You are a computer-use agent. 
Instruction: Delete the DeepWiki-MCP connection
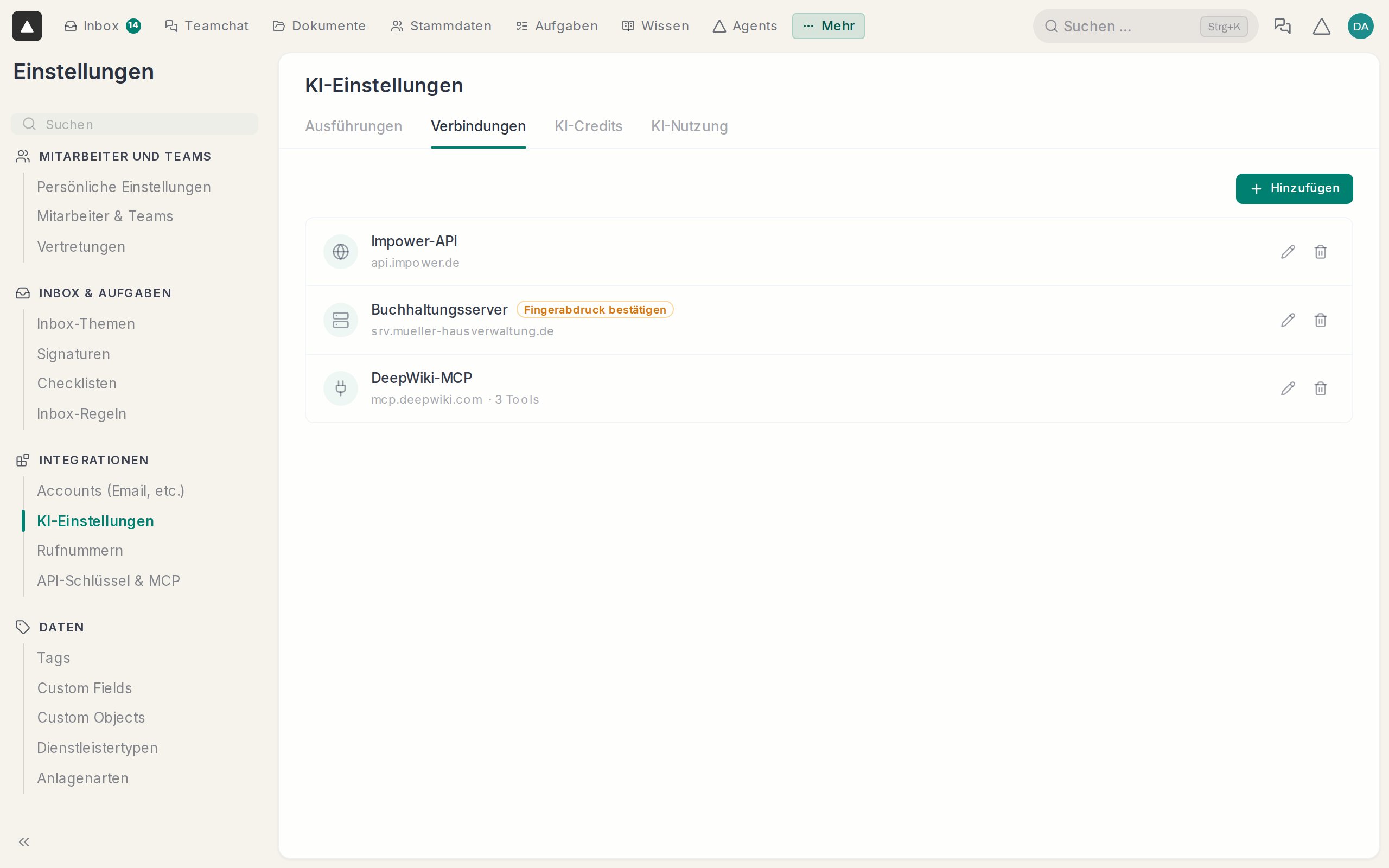click(1320, 388)
